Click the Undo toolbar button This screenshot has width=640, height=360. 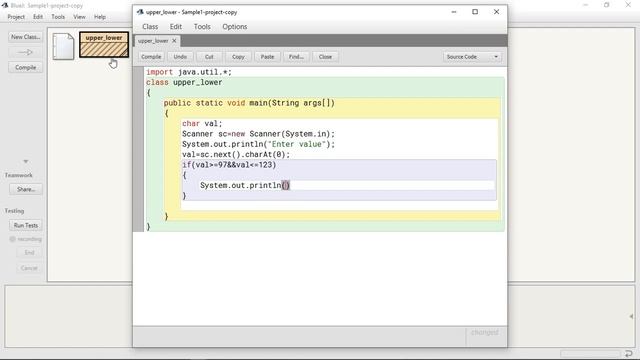180,57
